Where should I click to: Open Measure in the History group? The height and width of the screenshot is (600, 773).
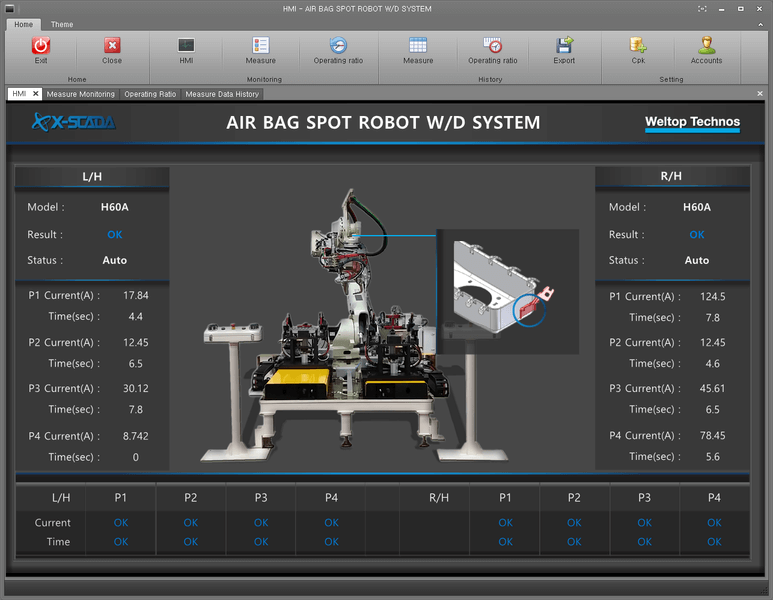(418, 46)
